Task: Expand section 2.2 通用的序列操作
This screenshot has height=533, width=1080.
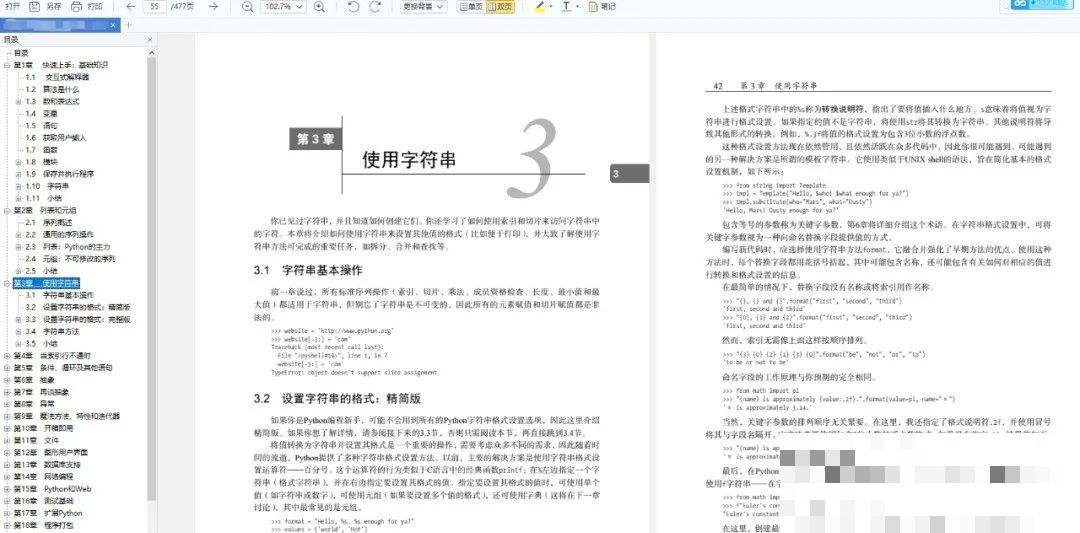Action: [x=19, y=234]
